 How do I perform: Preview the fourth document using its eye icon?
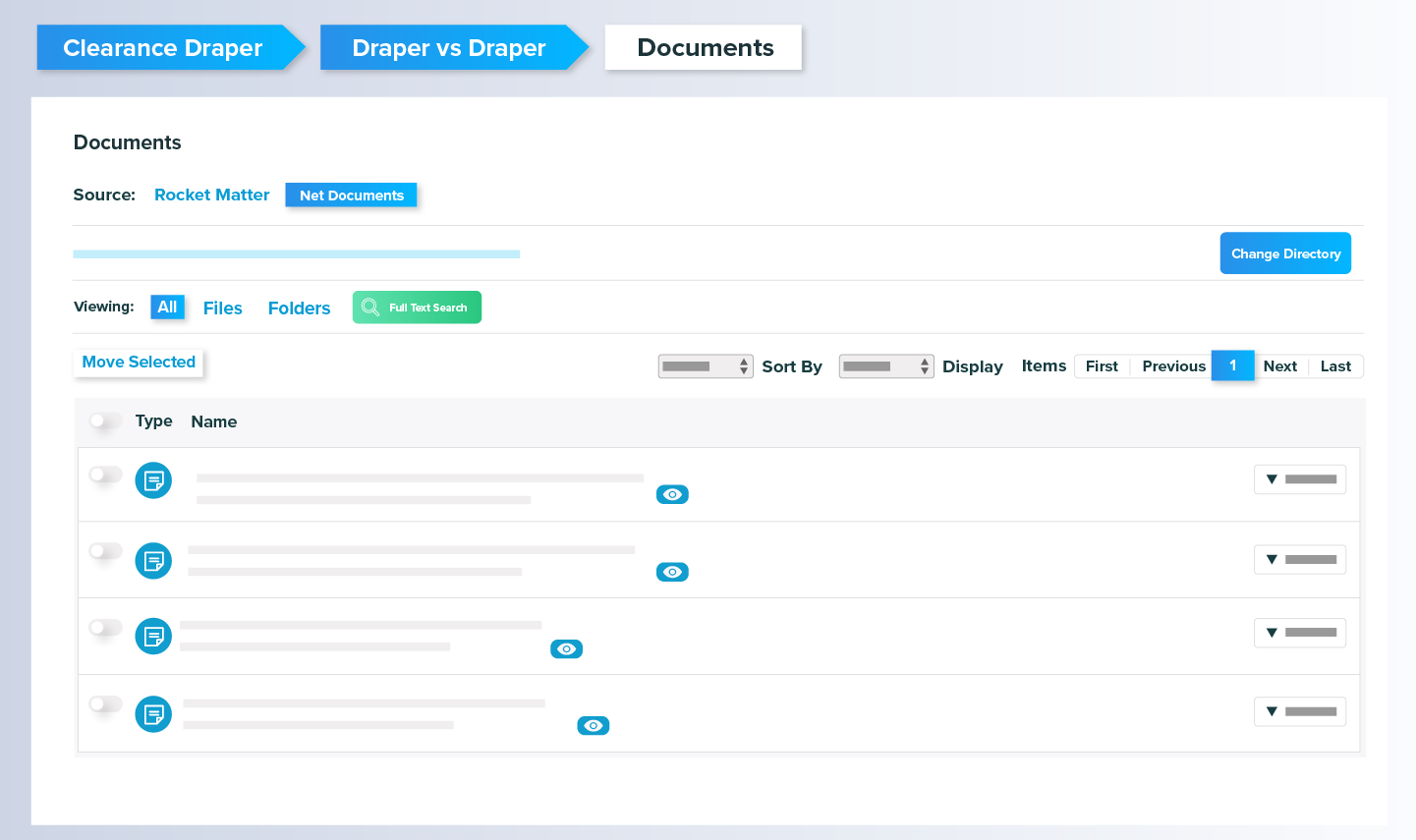pos(594,725)
